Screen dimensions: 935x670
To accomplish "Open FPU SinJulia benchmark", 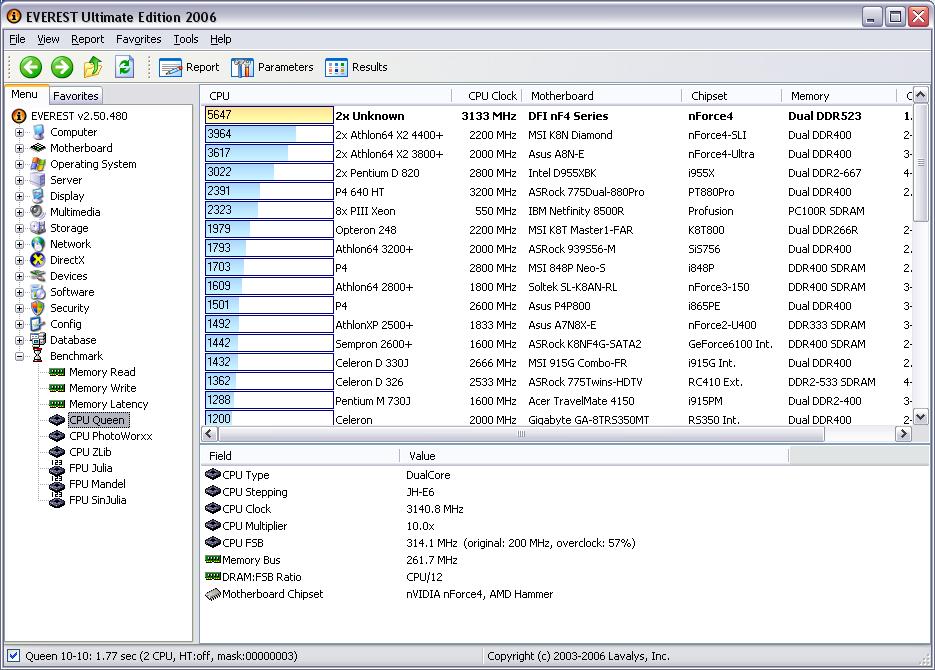I will (98, 501).
